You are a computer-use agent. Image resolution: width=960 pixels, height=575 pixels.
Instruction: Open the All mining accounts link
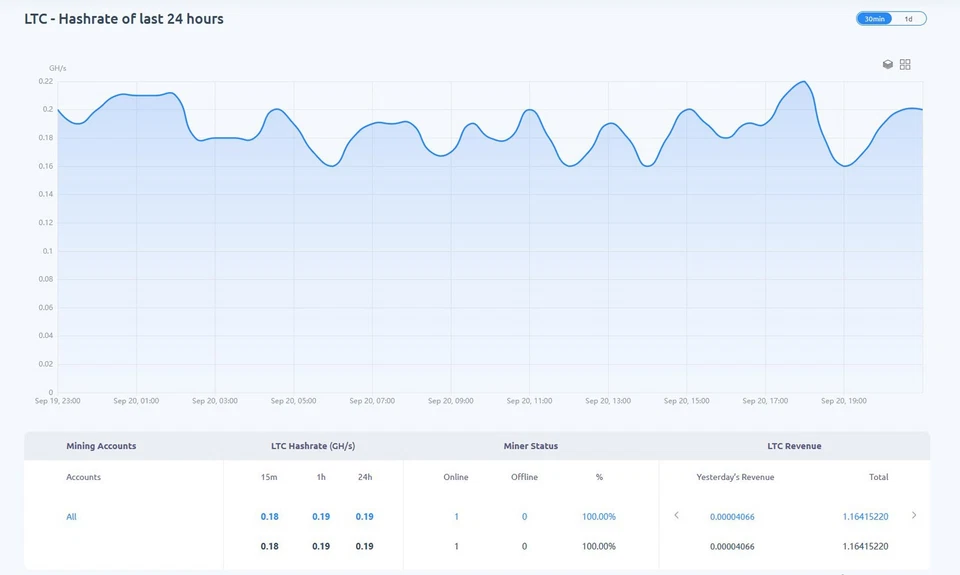[x=71, y=516]
